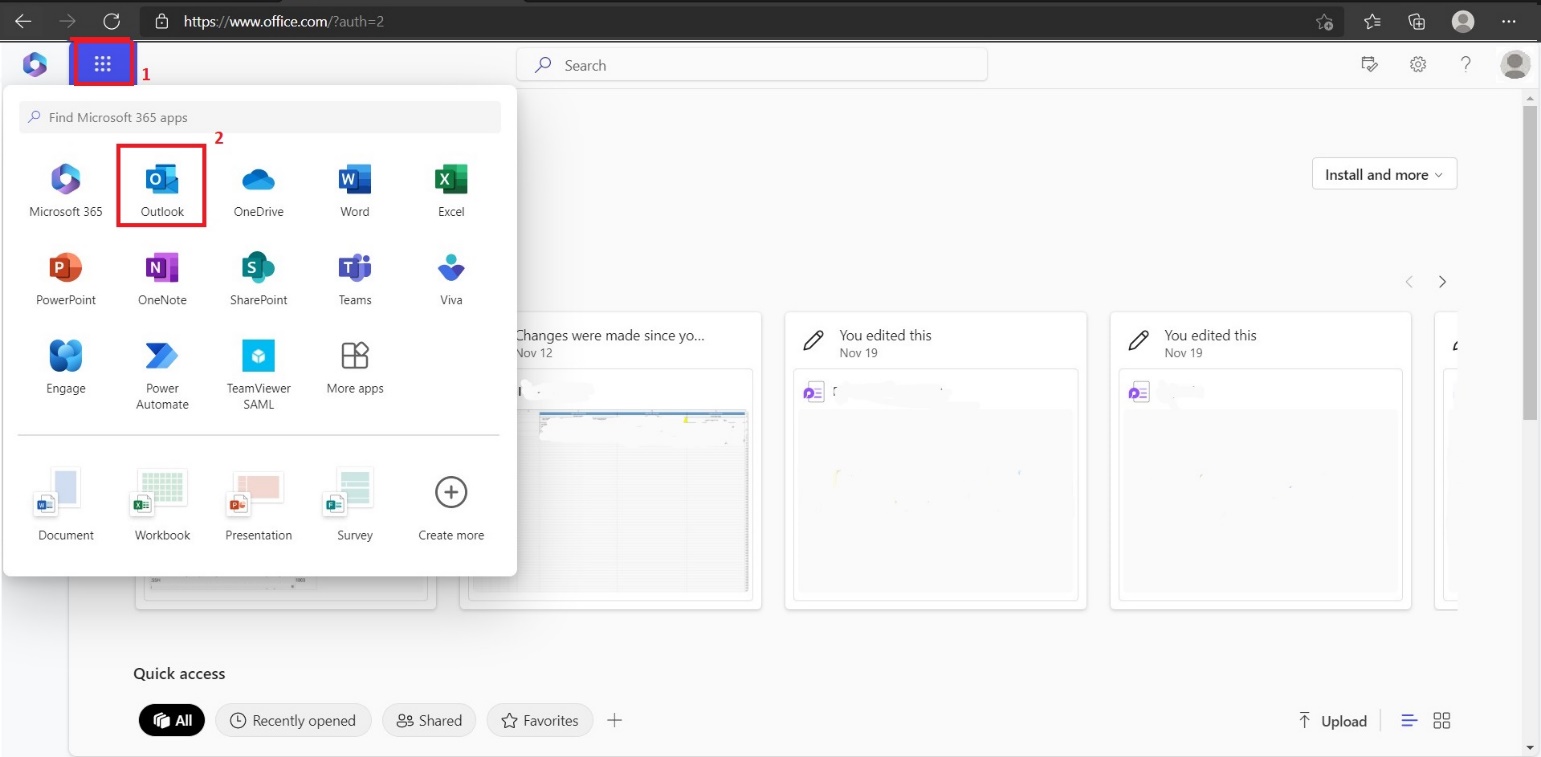Select the Favorites filter
The width and height of the screenshot is (1541, 757).
[x=540, y=720]
